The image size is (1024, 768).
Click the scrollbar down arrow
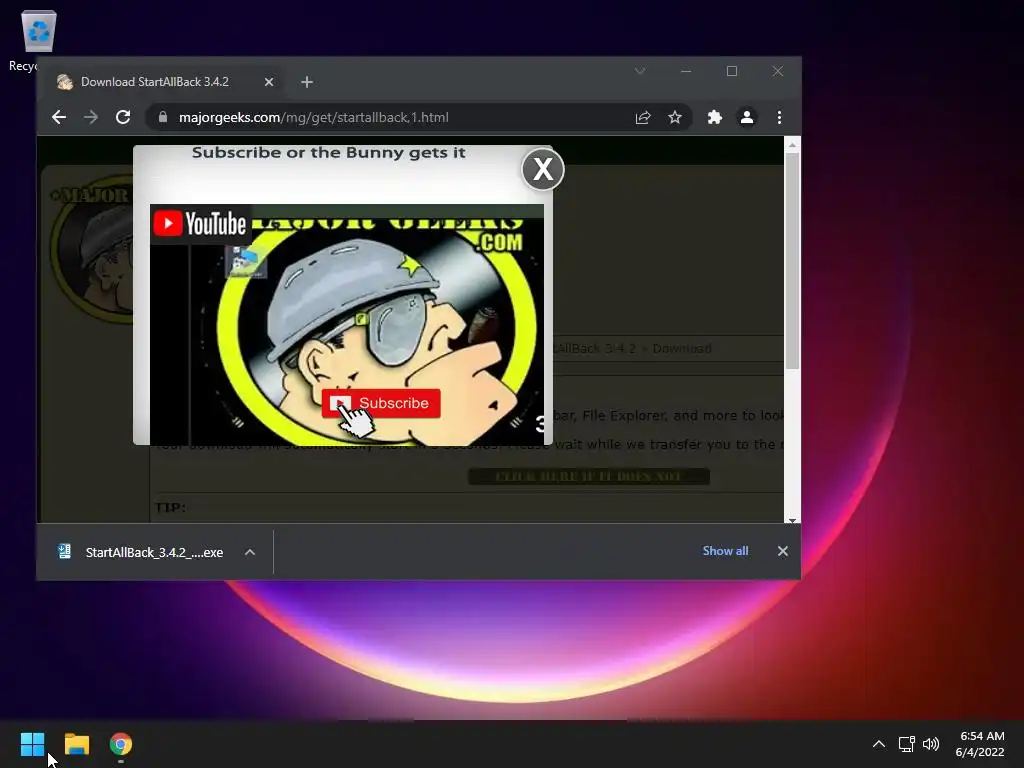pos(792,519)
